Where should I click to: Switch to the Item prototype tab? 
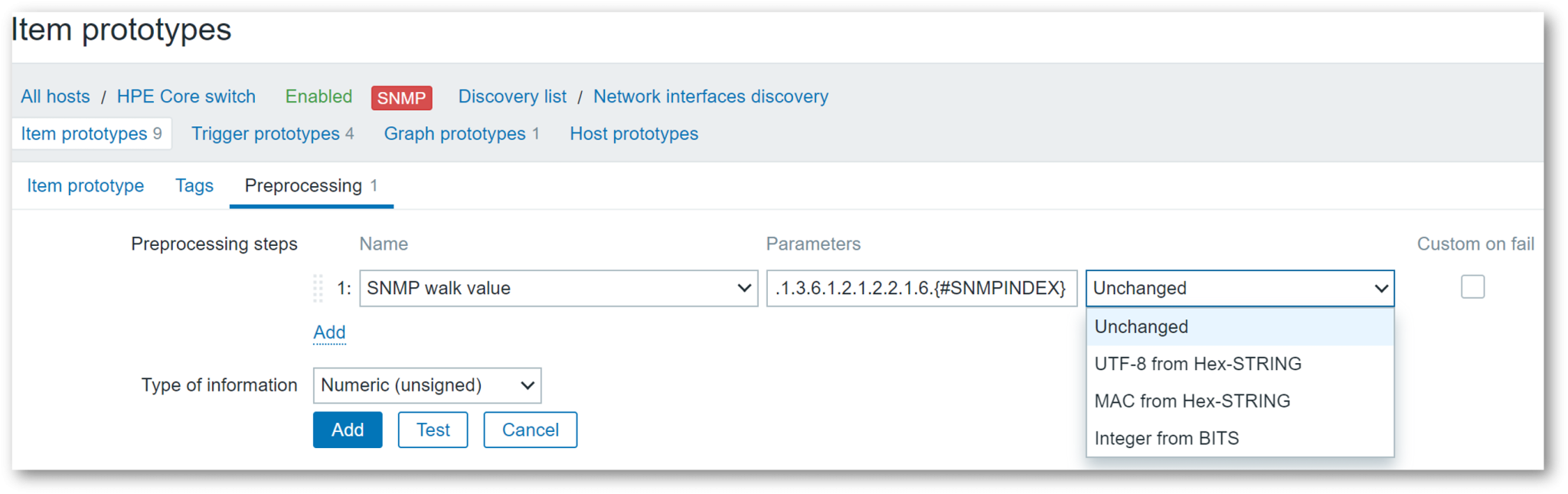[x=85, y=185]
